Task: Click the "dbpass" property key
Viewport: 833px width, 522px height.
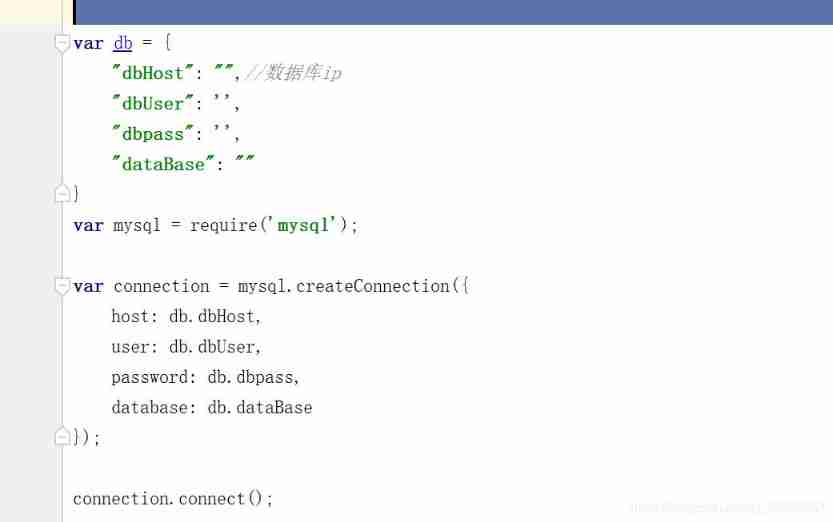Action: (153, 134)
